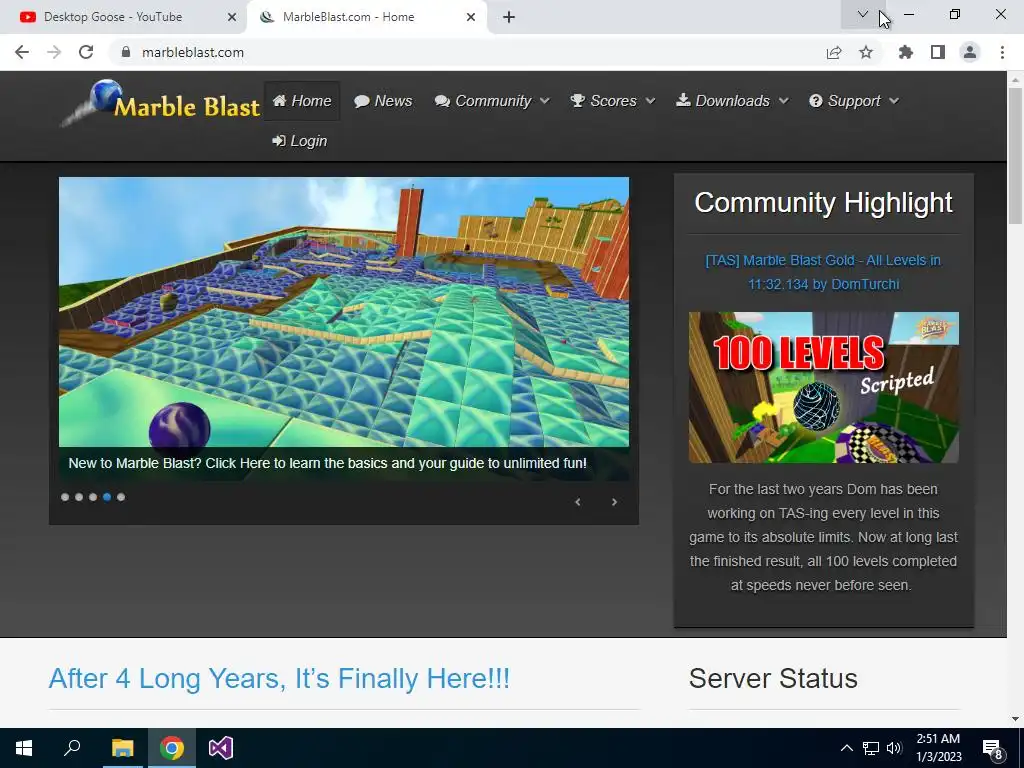The image size is (1024, 768).
Task: Click the New to Marble Blast caption
Action: [327, 463]
